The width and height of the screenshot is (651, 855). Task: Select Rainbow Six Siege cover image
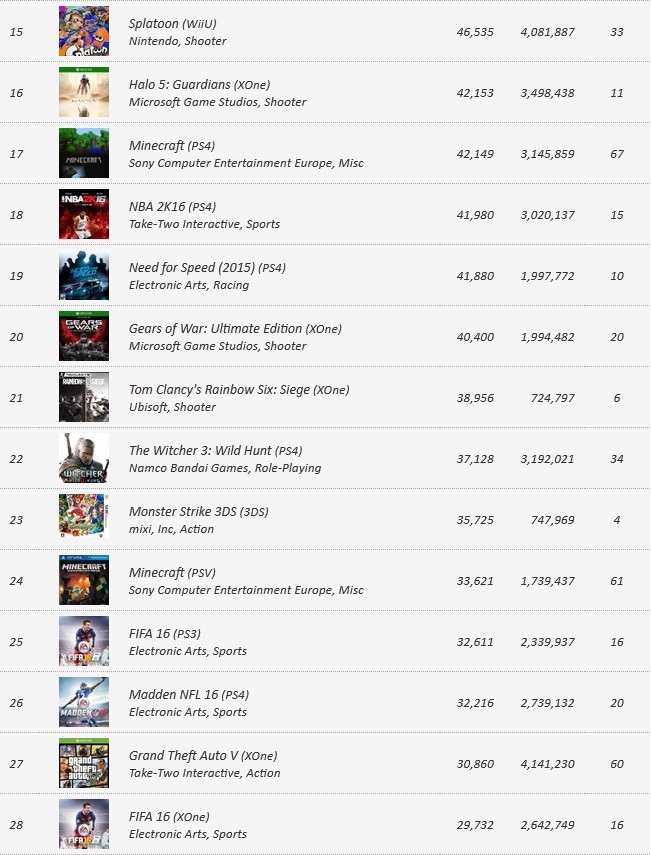click(84, 398)
